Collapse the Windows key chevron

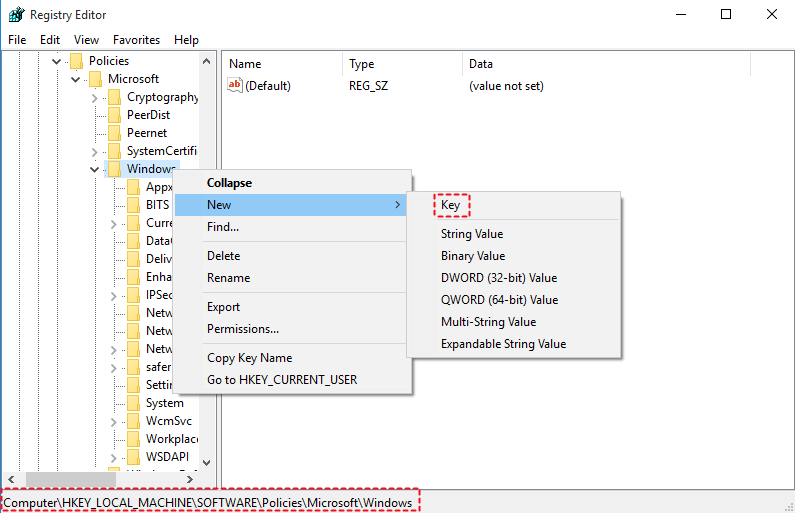click(94, 169)
